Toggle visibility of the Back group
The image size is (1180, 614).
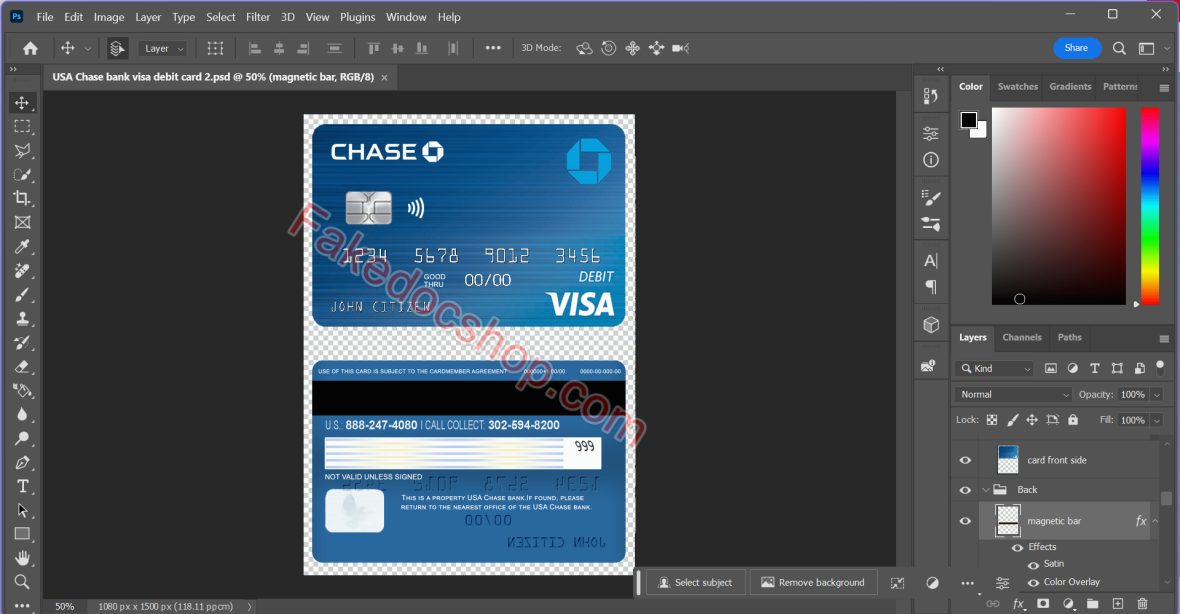965,490
